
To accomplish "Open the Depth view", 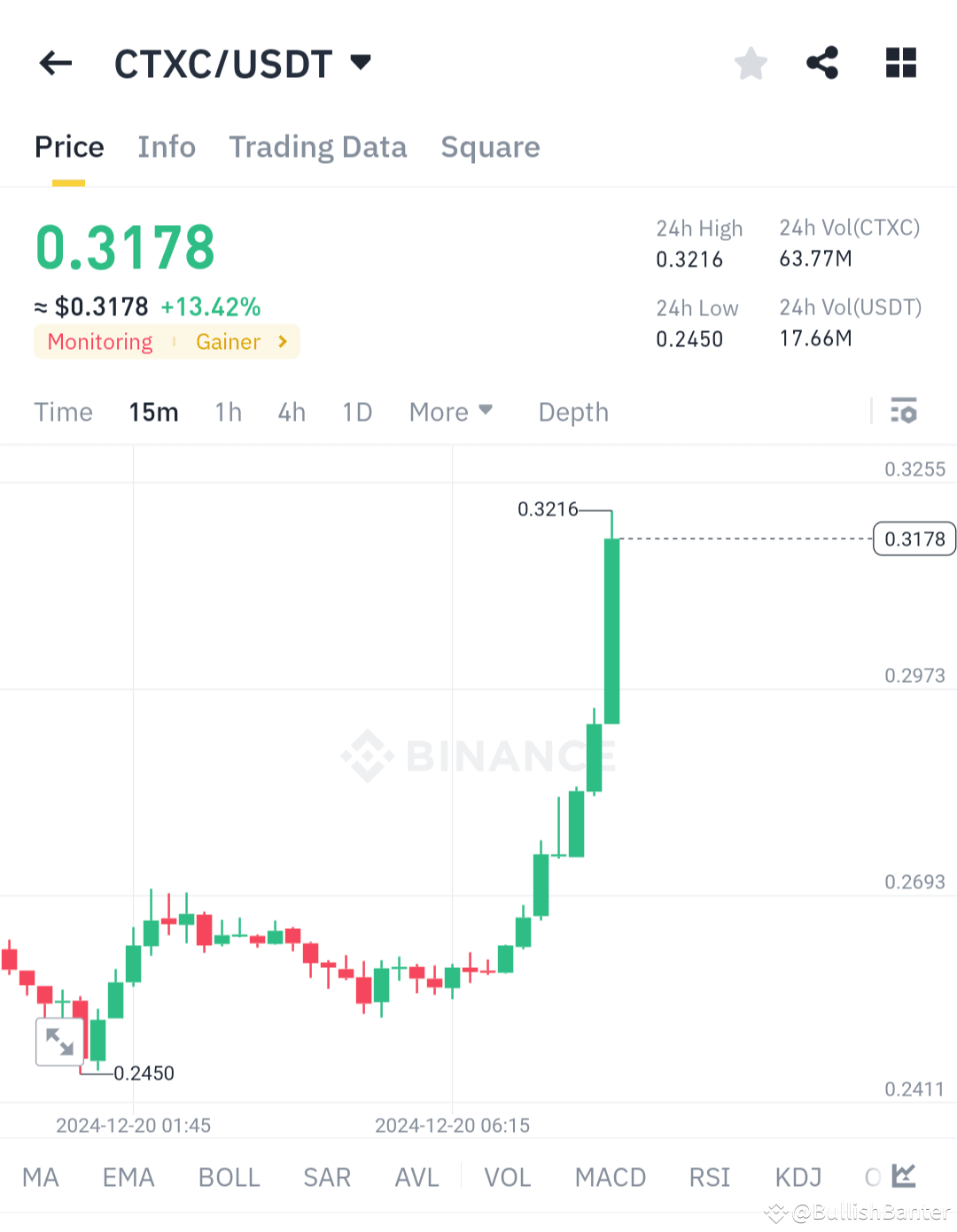I will pyautogui.click(x=572, y=411).
